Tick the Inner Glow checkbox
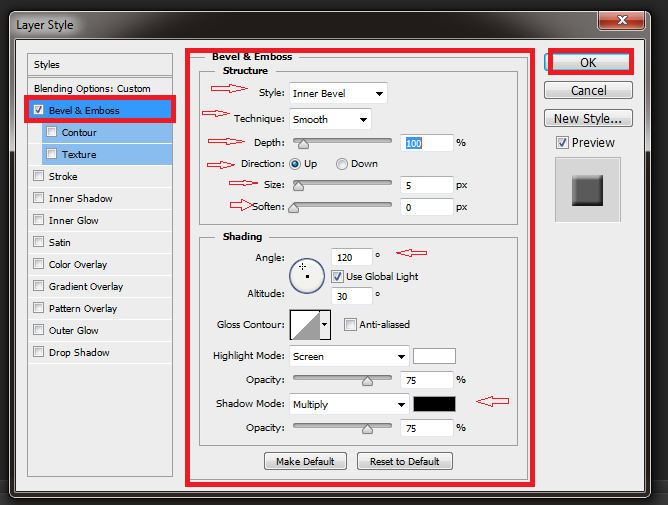Viewport: 668px width, 505px height. (38, 219)
